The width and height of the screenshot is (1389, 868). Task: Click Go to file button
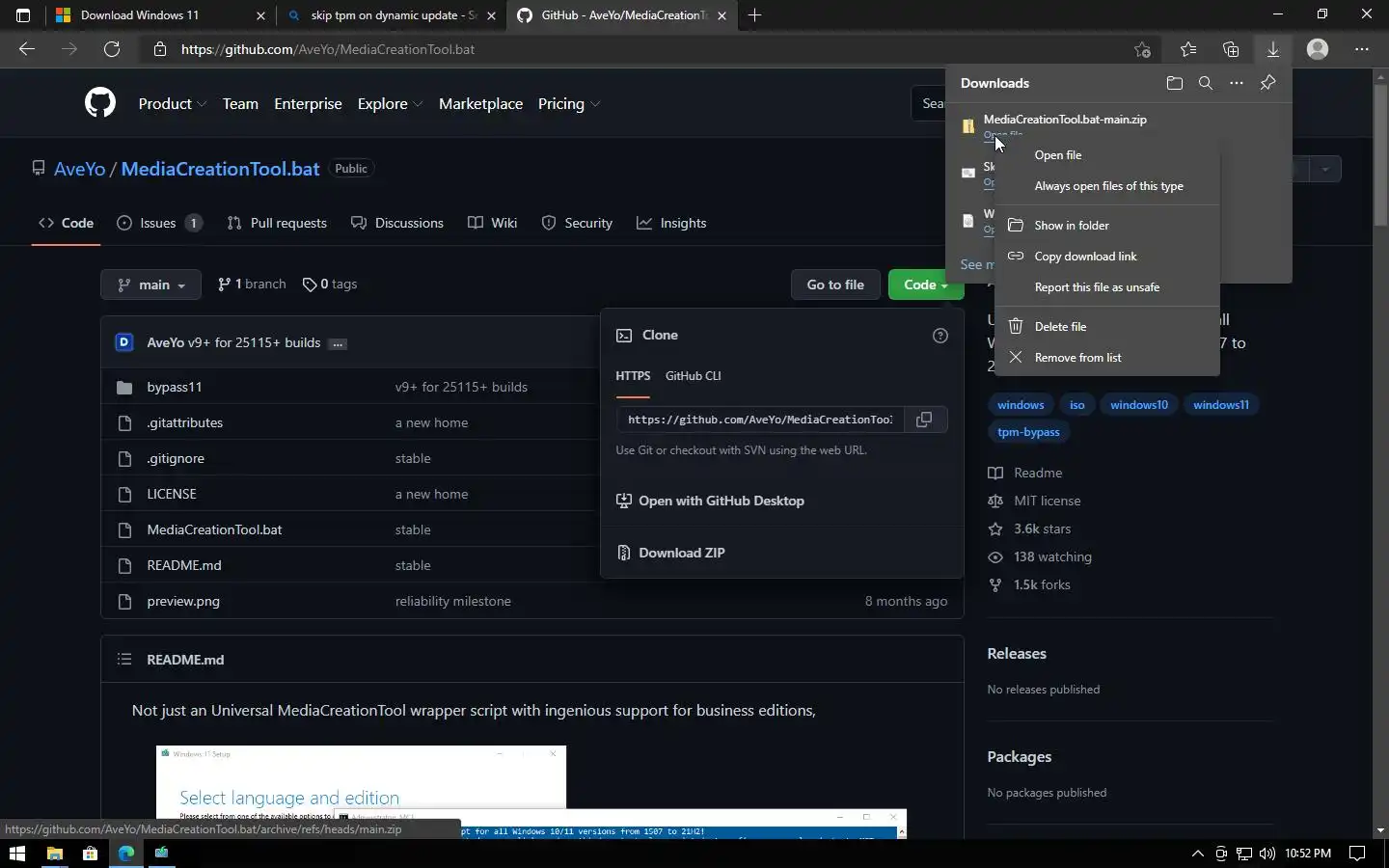(835, 285)
